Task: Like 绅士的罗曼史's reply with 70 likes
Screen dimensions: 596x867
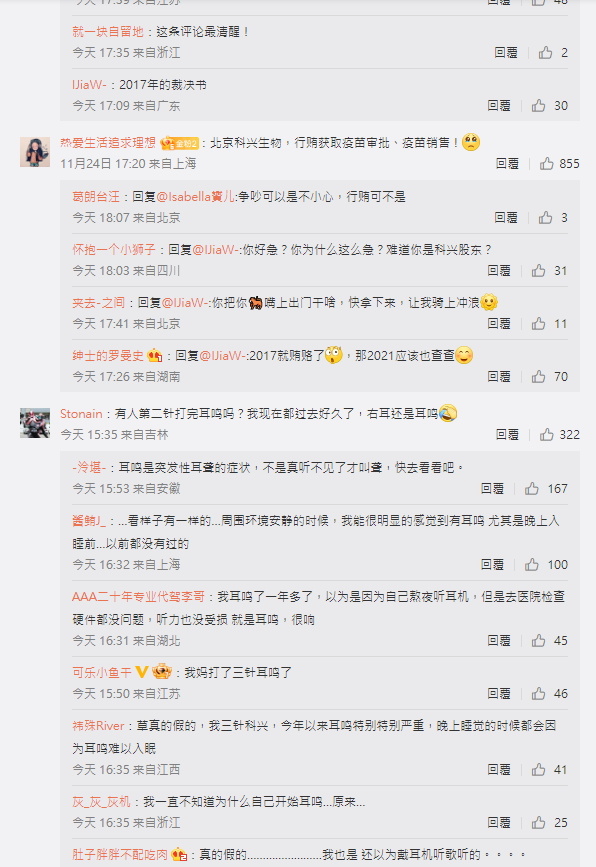Action: click(x=539, y=377)
